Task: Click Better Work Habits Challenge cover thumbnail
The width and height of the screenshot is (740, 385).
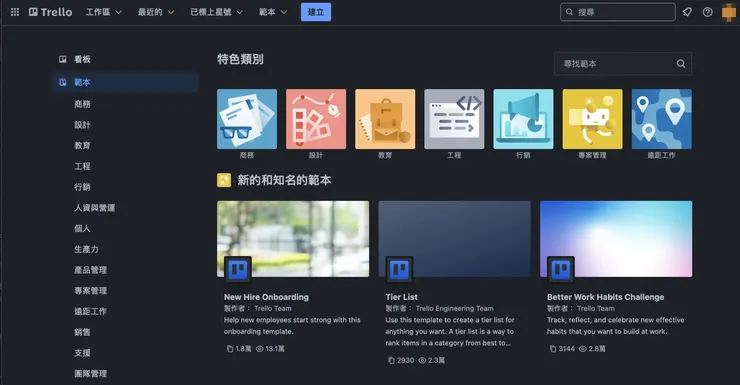Action: [x=616, y=239]
